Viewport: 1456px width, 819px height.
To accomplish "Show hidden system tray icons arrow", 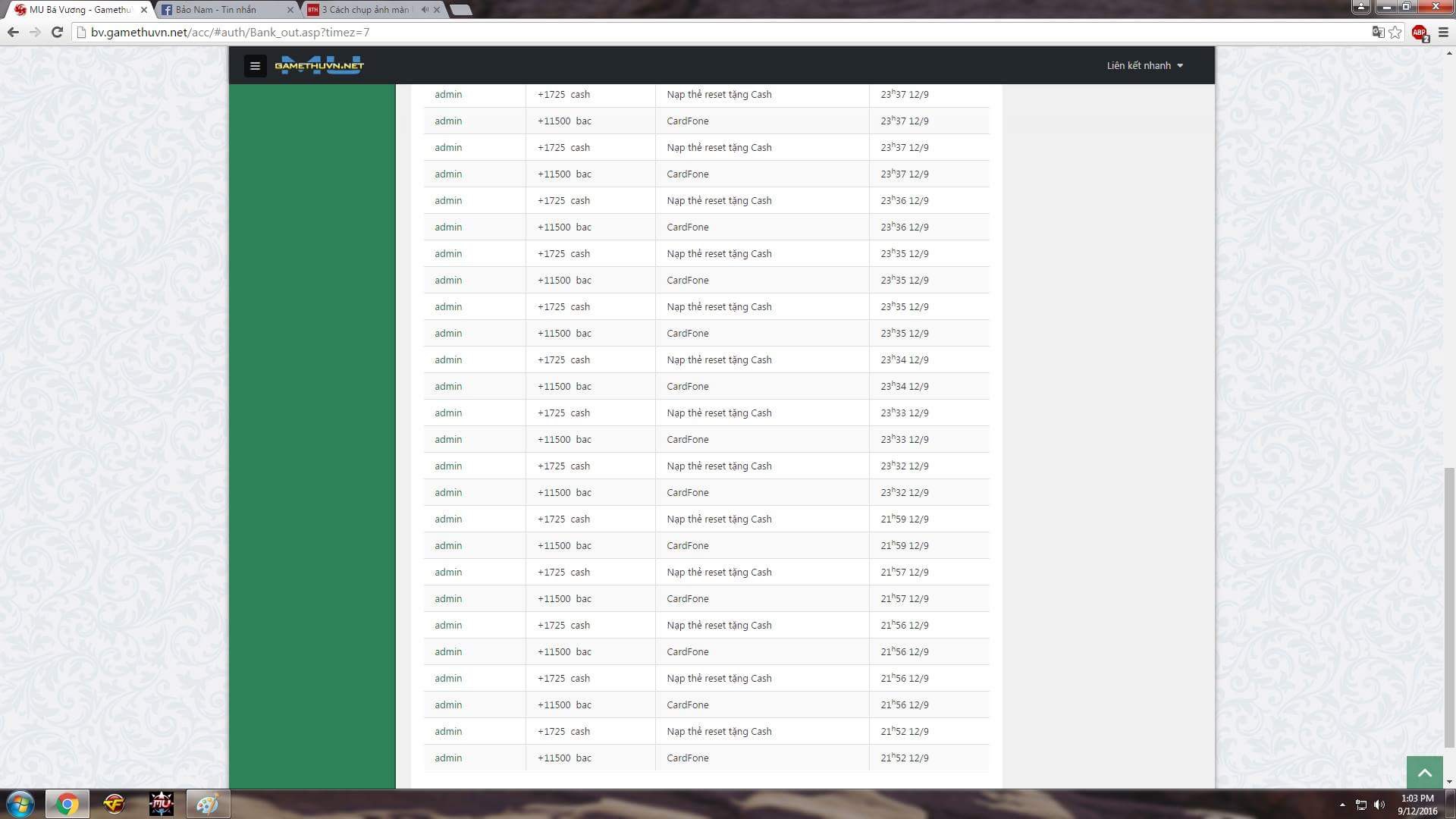I will click(x=1342, y=805).
